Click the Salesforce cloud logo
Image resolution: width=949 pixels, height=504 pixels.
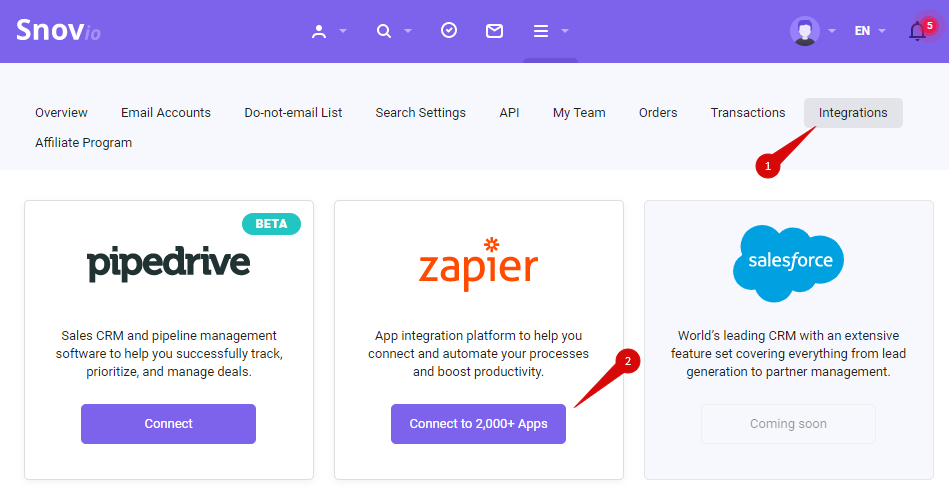pos(788,263)
